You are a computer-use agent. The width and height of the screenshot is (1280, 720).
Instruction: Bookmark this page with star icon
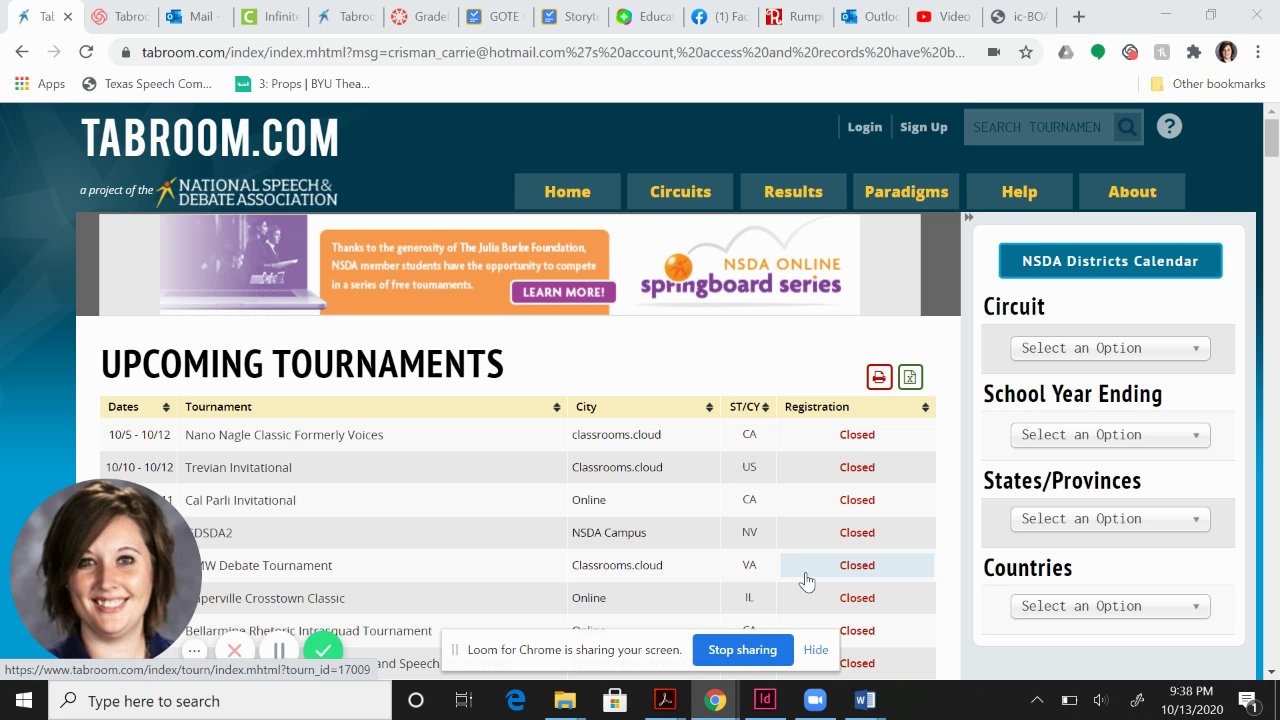1026,52
